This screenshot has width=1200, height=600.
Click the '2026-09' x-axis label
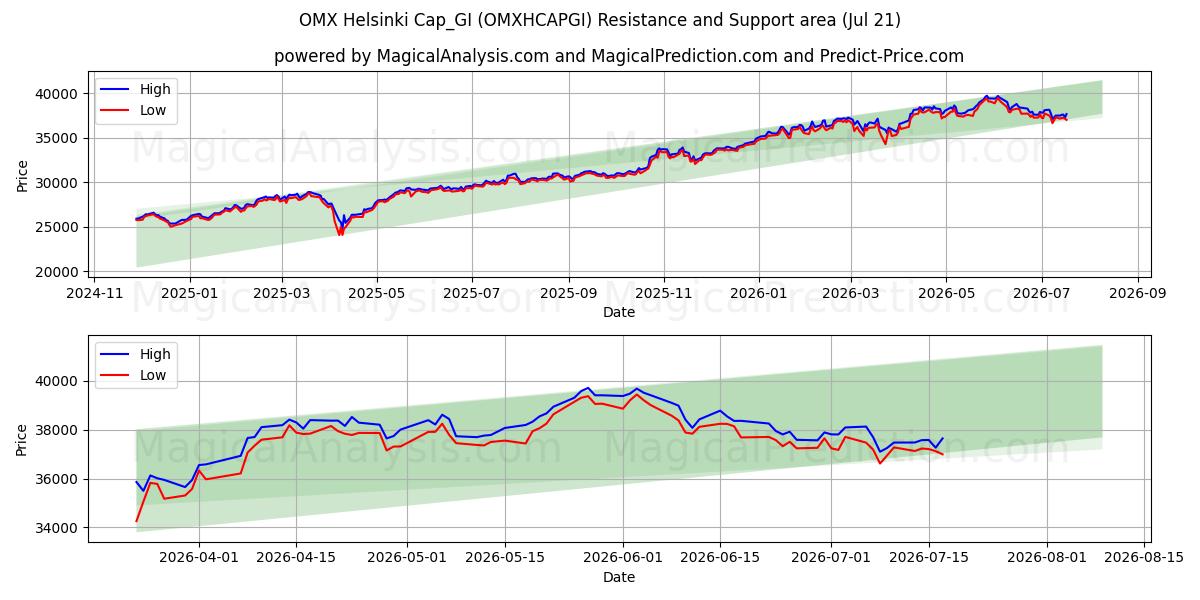coord(1137,294)
